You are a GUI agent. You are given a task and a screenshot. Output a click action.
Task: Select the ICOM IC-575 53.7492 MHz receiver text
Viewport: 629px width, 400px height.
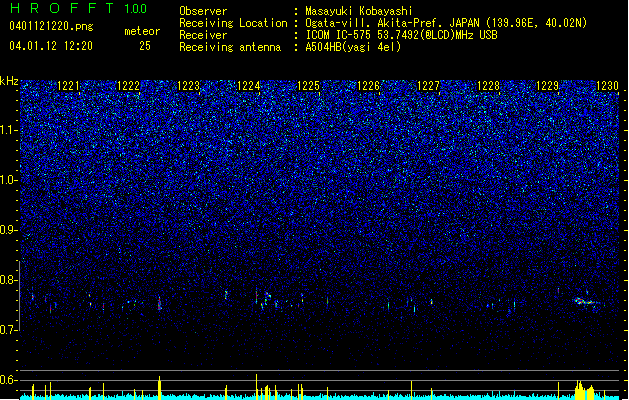402,35
